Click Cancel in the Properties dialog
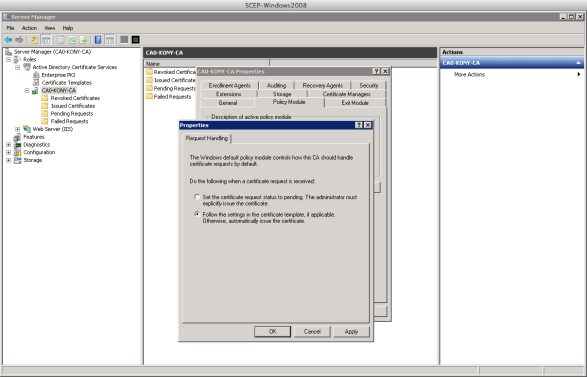Image resolution: width=587 pixels, height=377 pixels. (x=312, y=331)
